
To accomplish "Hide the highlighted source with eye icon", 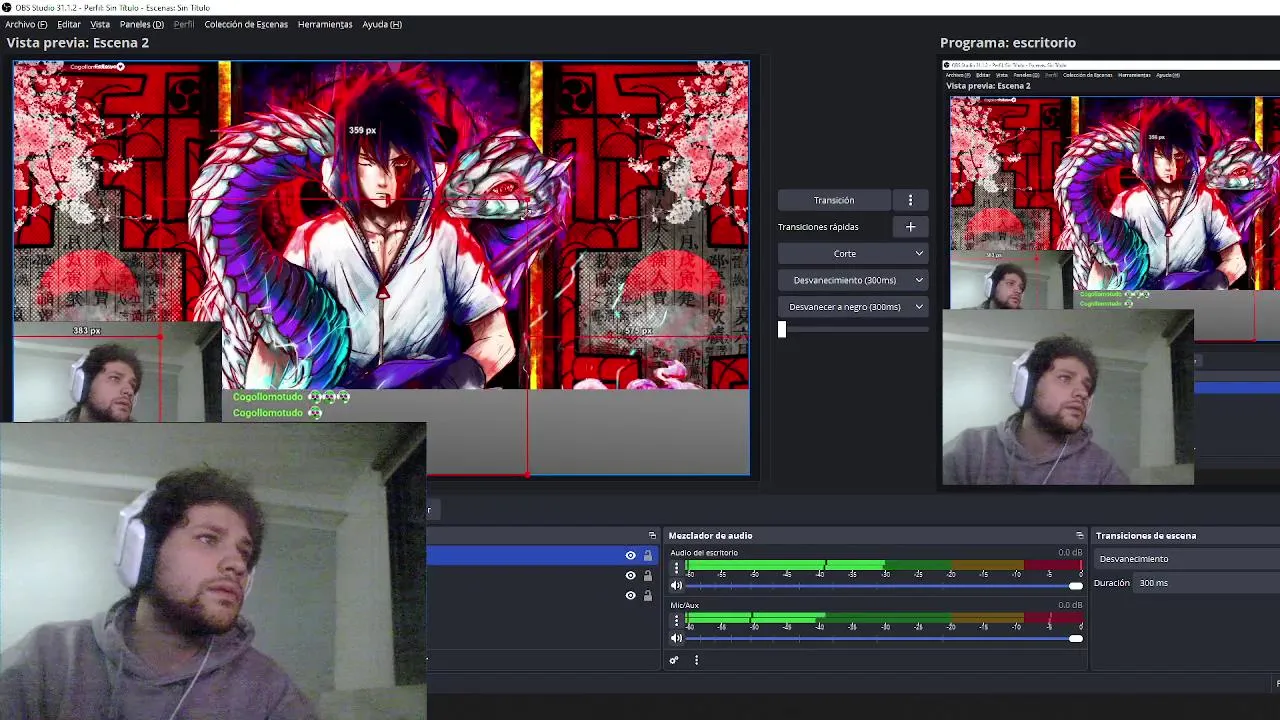I will (x=630, y=555).
